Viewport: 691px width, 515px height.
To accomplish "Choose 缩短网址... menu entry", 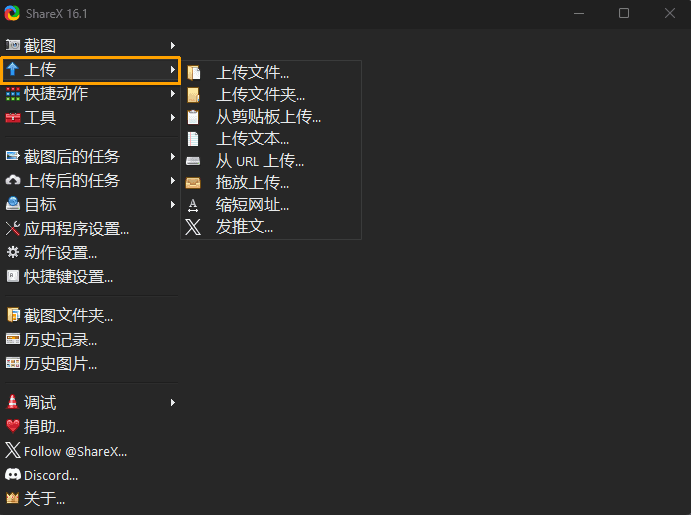I will click(271, 205).
